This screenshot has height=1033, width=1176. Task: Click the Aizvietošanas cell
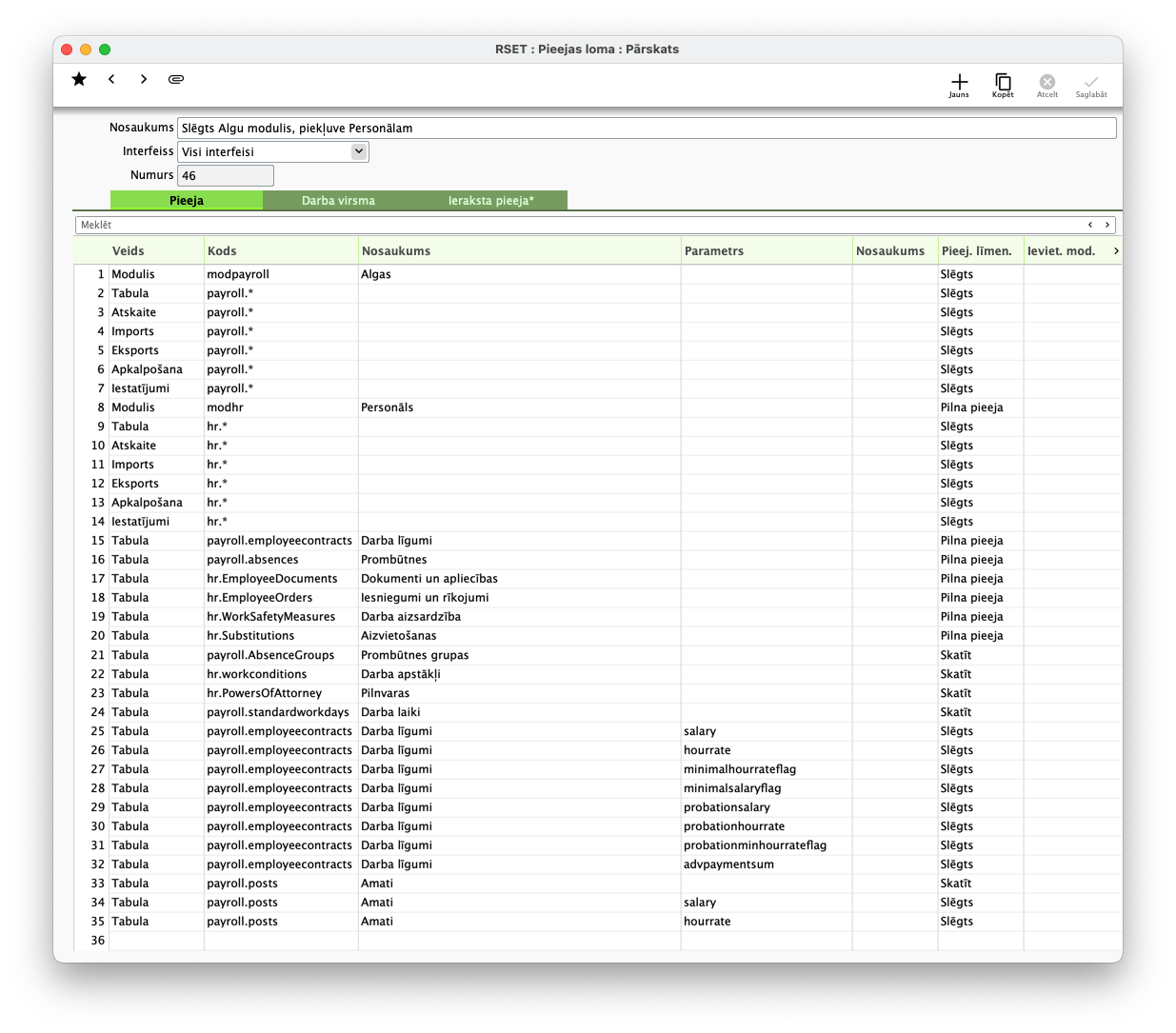pyautogui.click(x=519, y=636)
